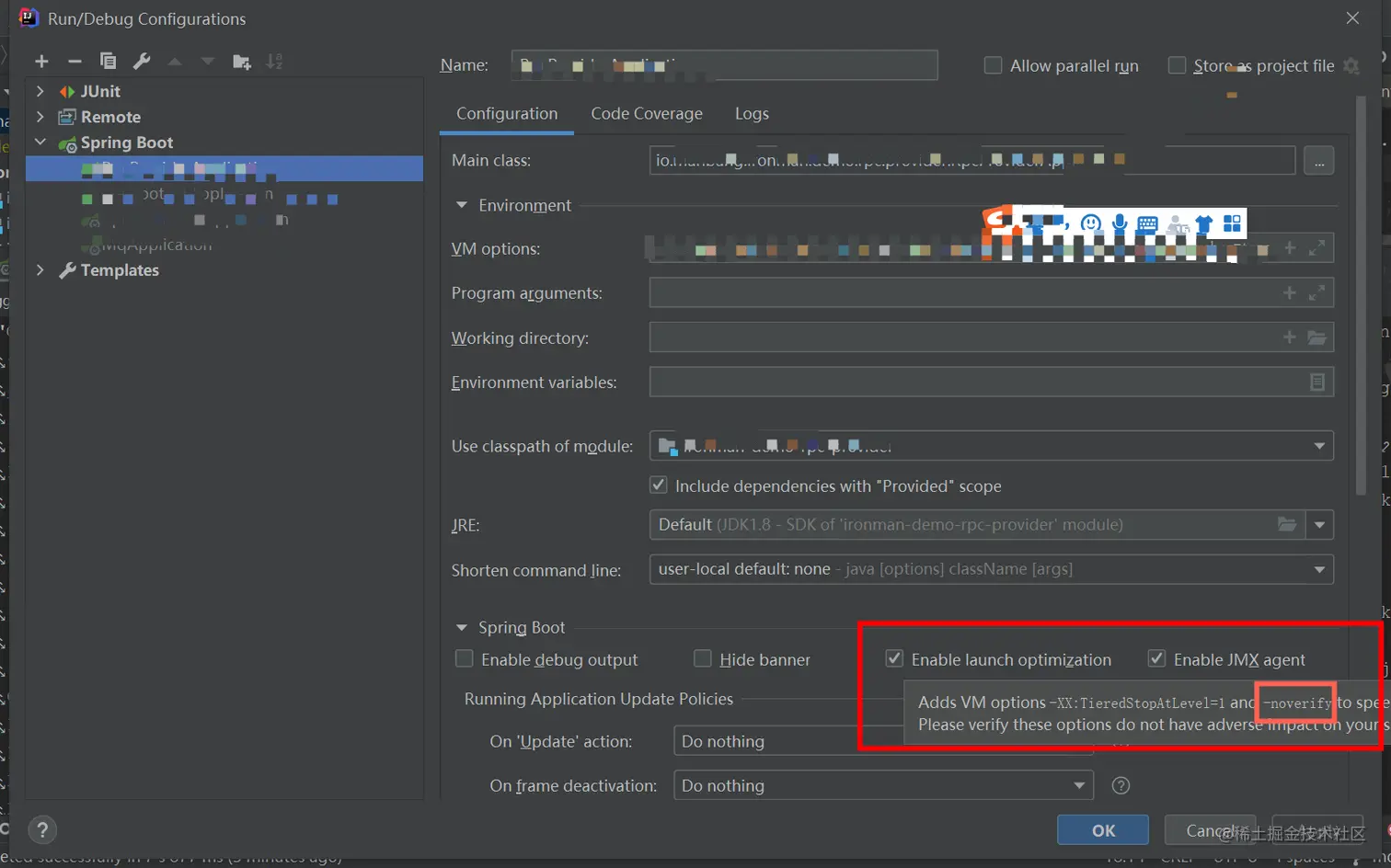This screenshot has width=1391, height=868.
Task: Click the Cancel button
Action: pyautogui.click(x=1210, y=830)
